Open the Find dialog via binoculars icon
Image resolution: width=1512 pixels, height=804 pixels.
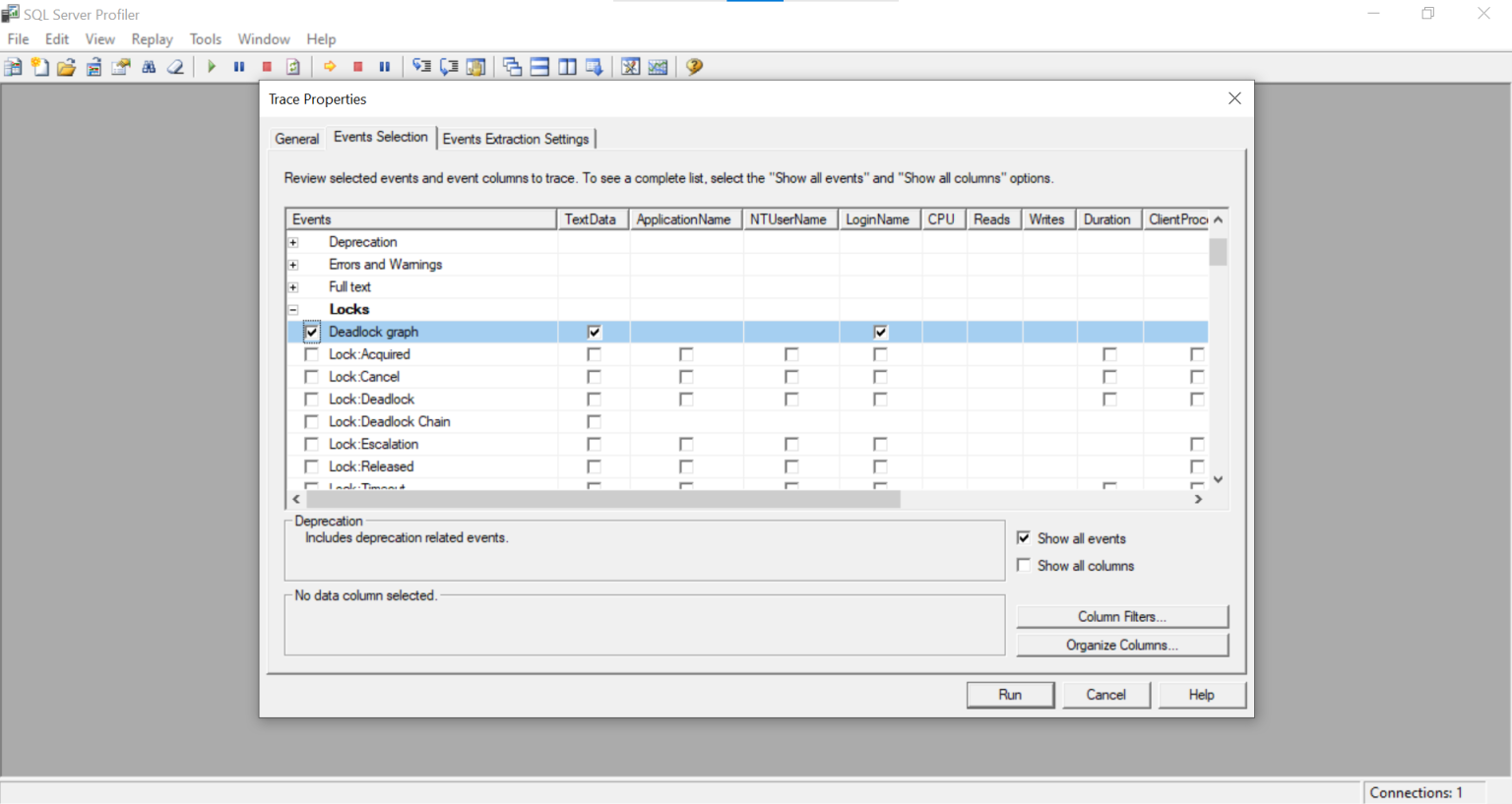tap(148, 66)
